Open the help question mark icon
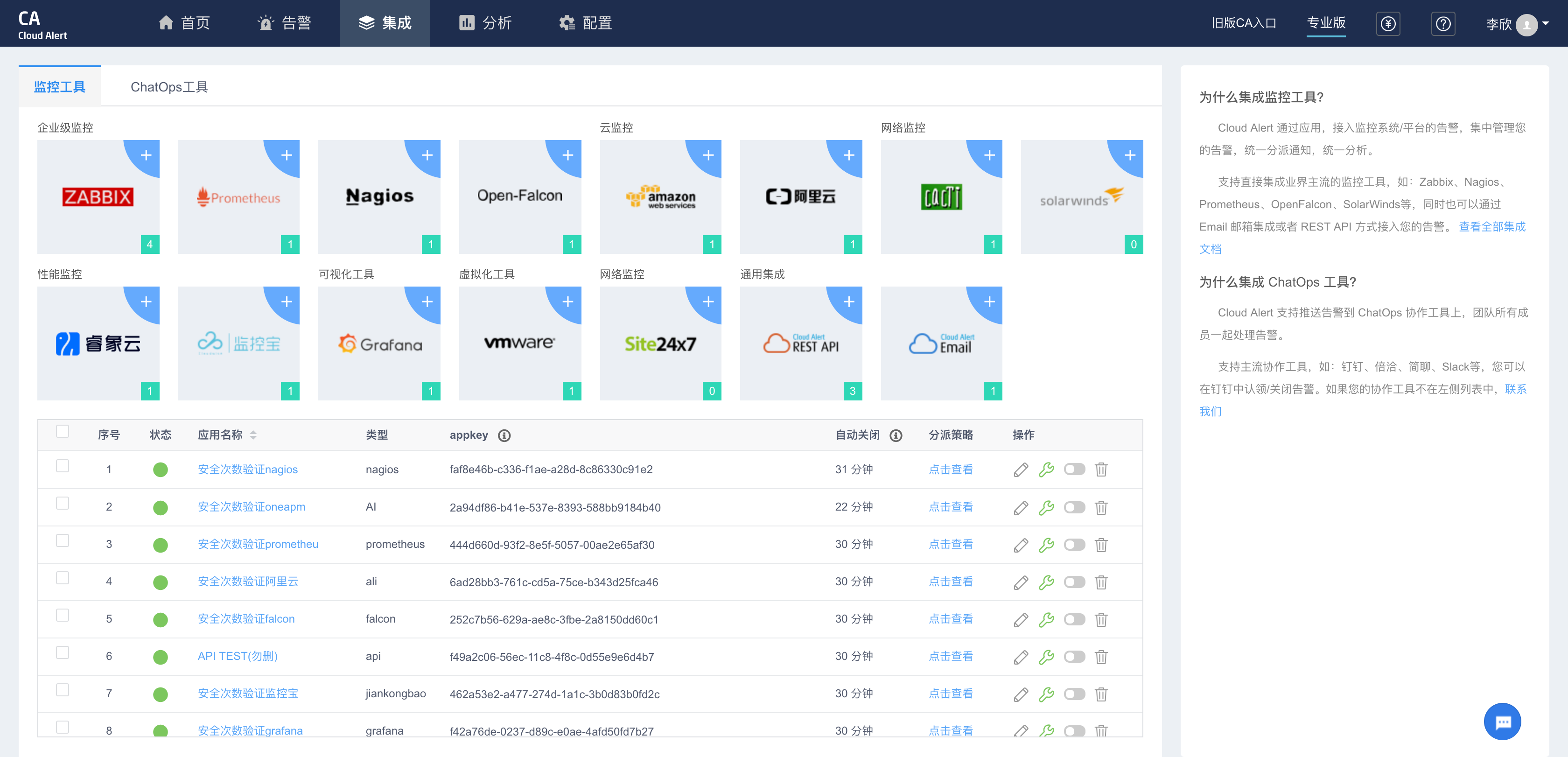 click(x=1442, y=24)
